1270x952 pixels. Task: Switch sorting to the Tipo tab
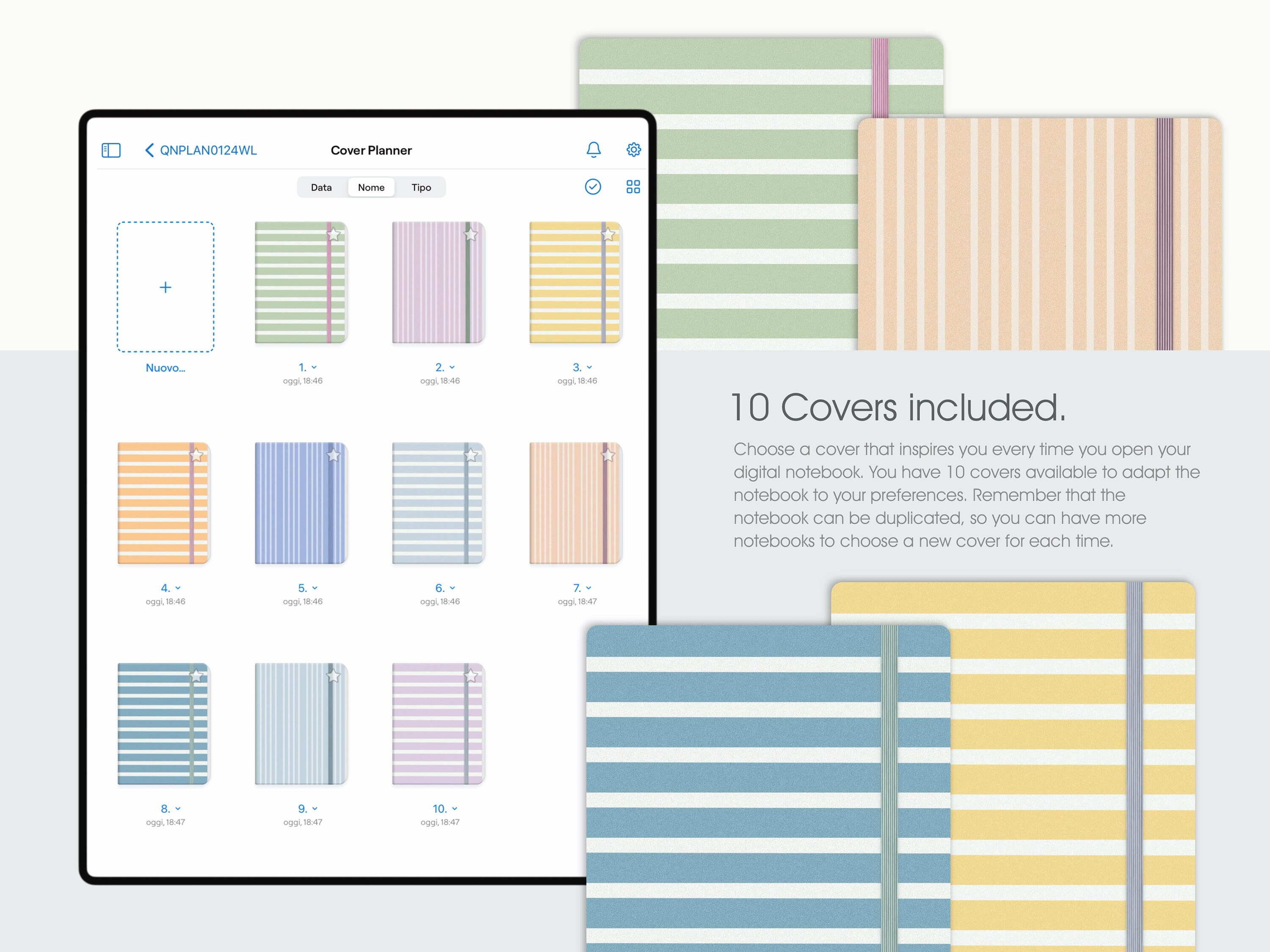point(421,187)
